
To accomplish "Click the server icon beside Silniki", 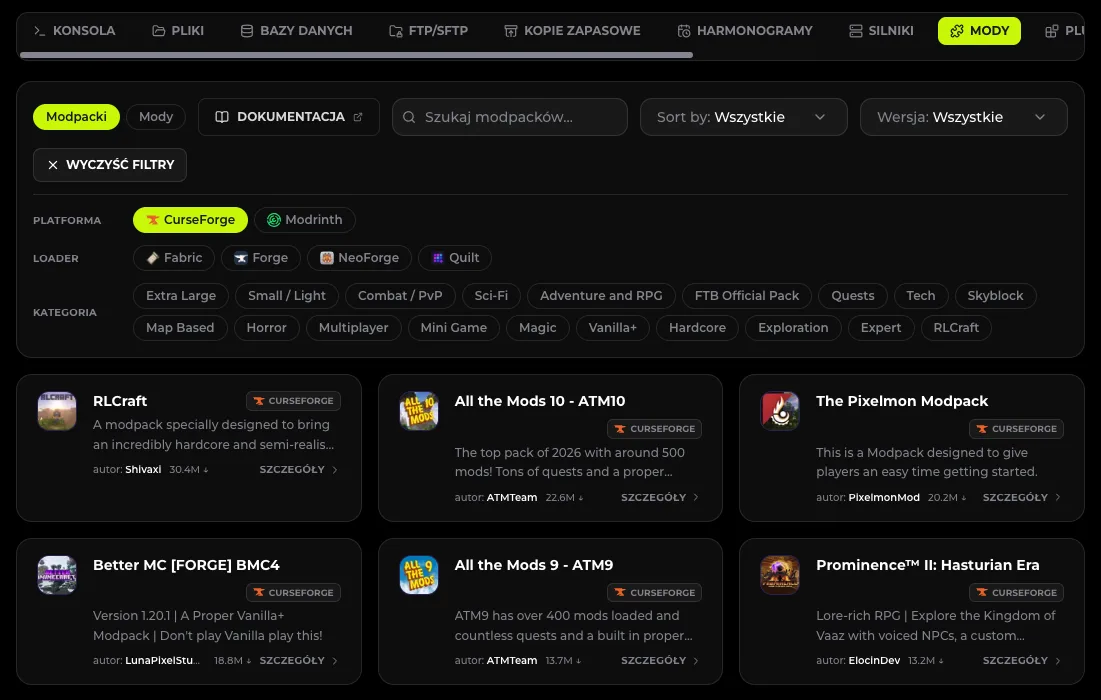I will [855, 31].
